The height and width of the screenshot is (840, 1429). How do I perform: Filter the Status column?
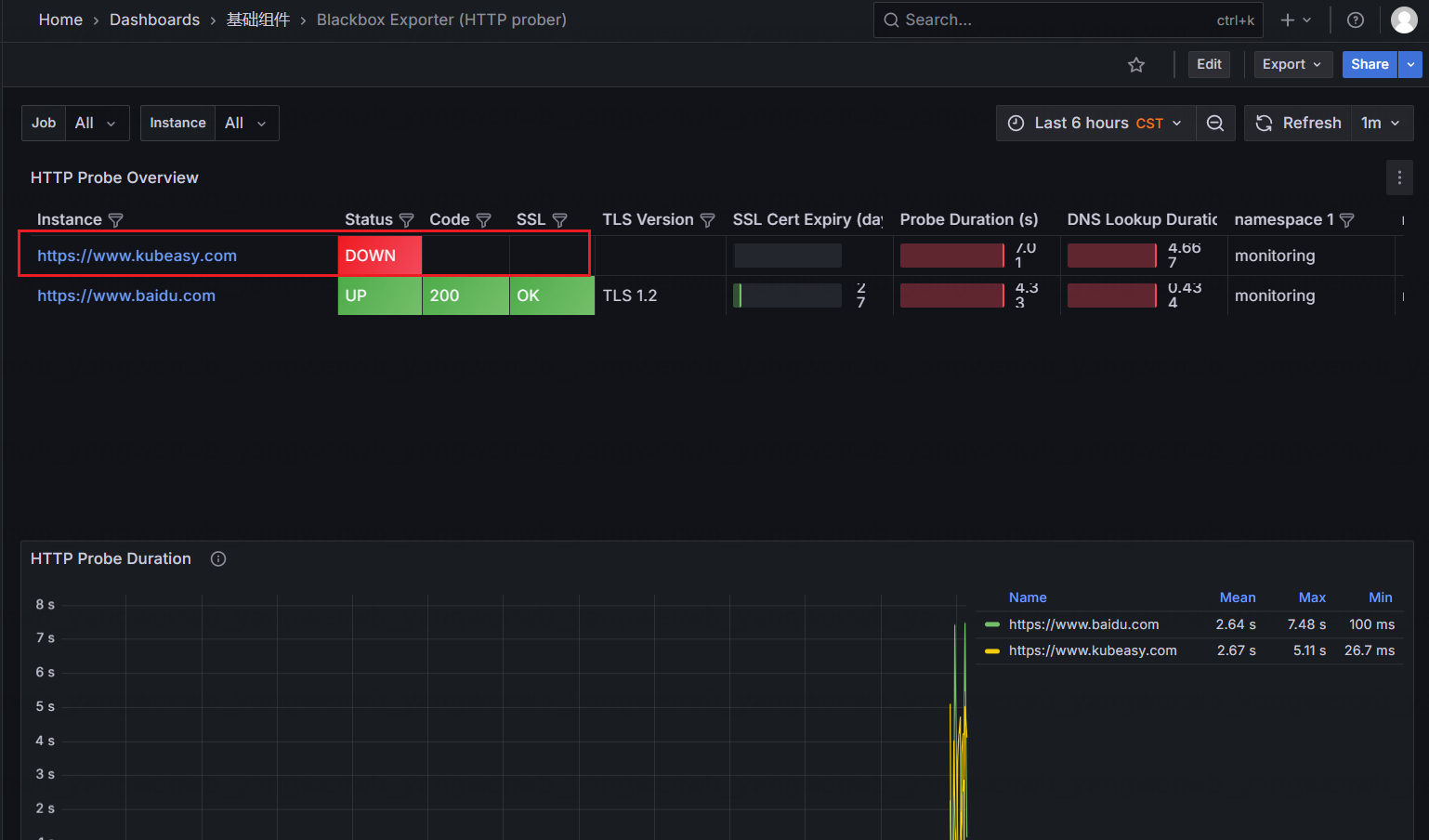coord(406,220)
